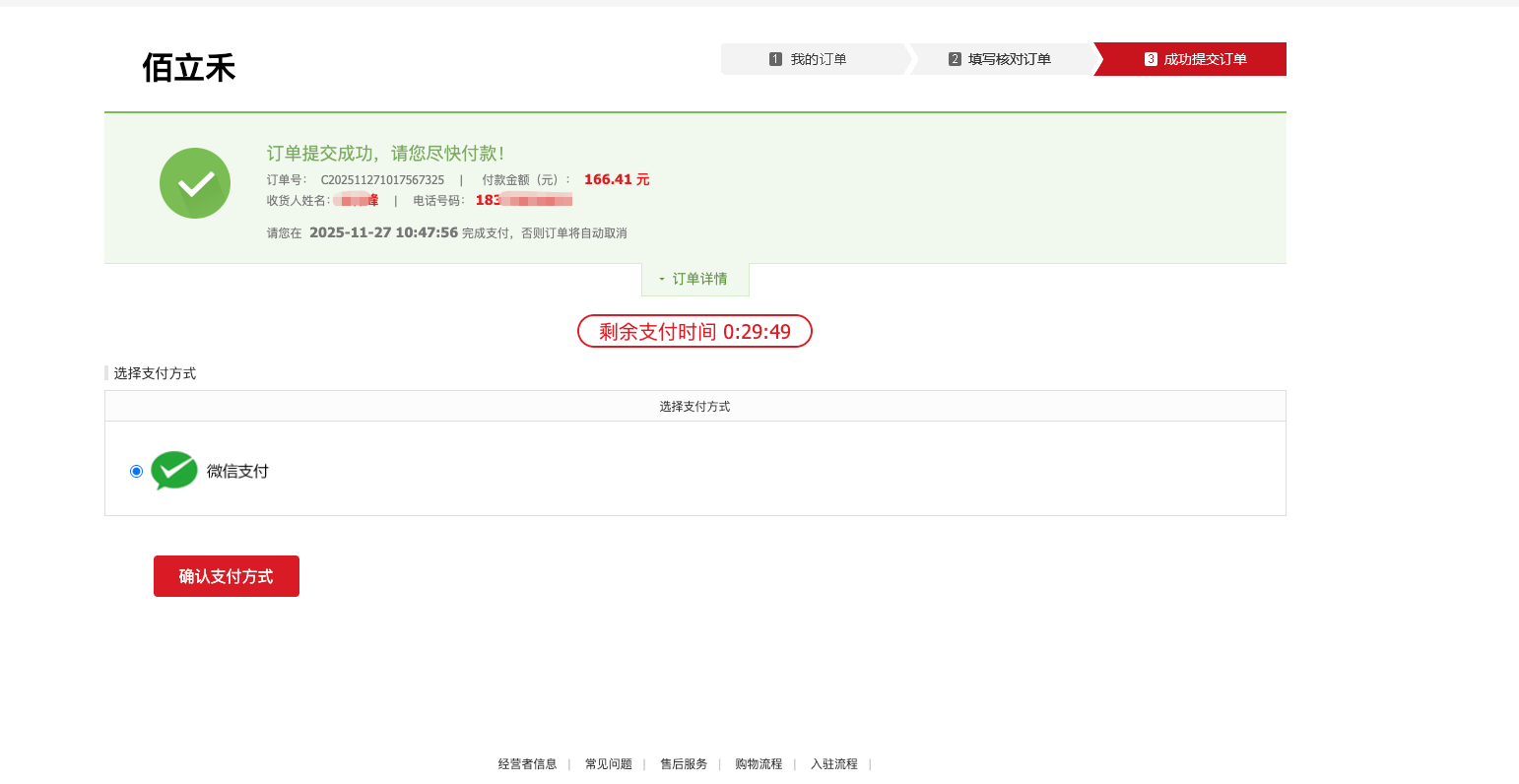Image resolution: width=1519 pixels, height=784 pixels.
Task: Select the 成功提交订单 step
Action: click(x=1205, y=59)
